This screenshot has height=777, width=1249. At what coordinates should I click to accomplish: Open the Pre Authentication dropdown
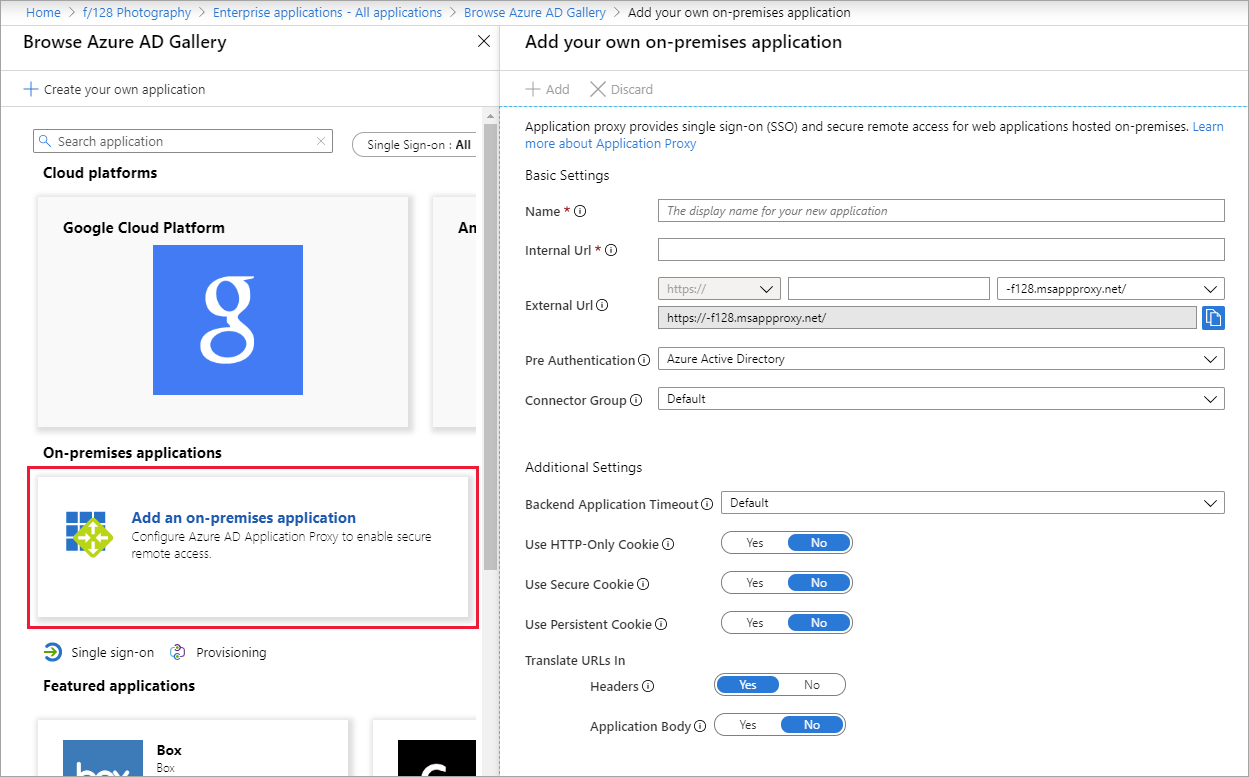pos(941,359)
